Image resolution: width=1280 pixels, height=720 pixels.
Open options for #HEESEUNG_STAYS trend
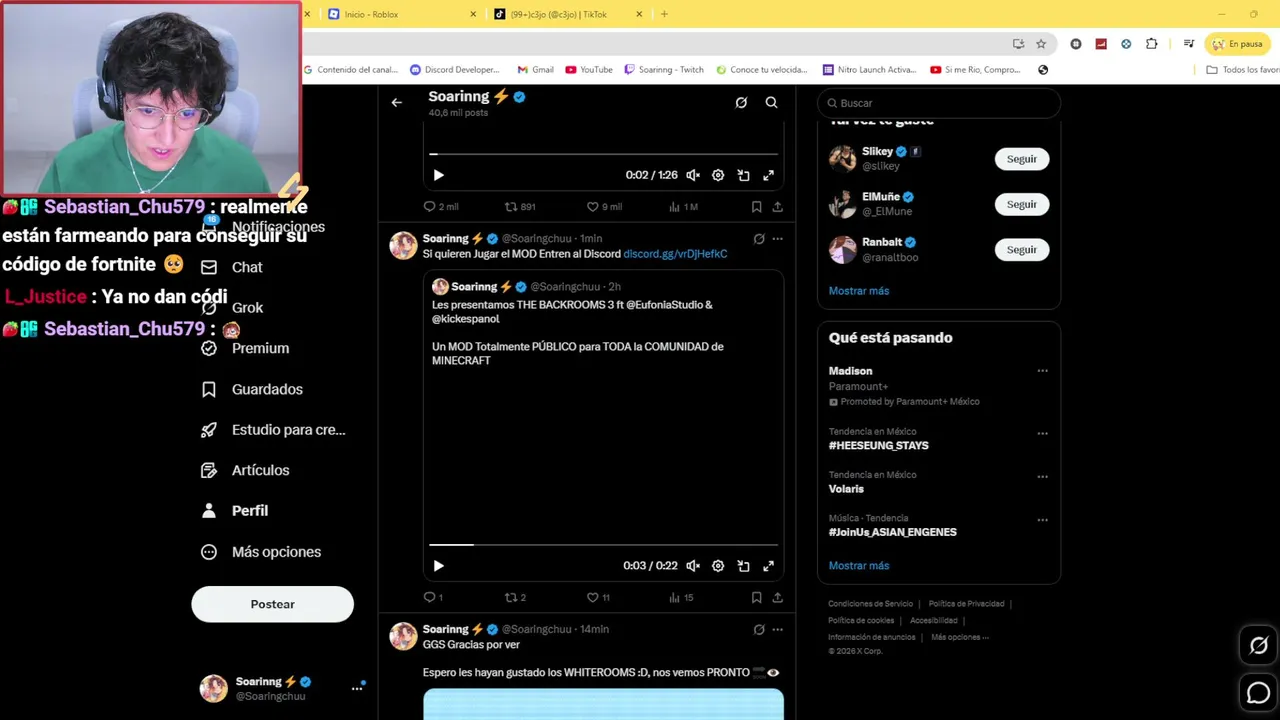pyautogui.click(x=1042, y=434)
